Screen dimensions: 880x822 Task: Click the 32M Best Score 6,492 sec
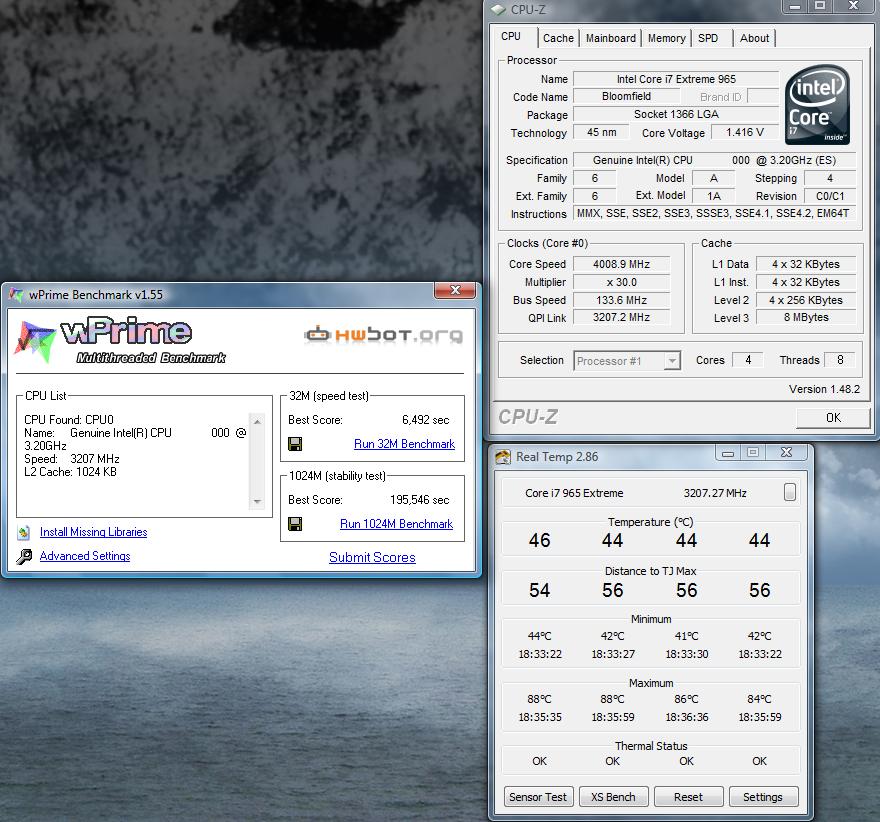(x=425, y=420)
